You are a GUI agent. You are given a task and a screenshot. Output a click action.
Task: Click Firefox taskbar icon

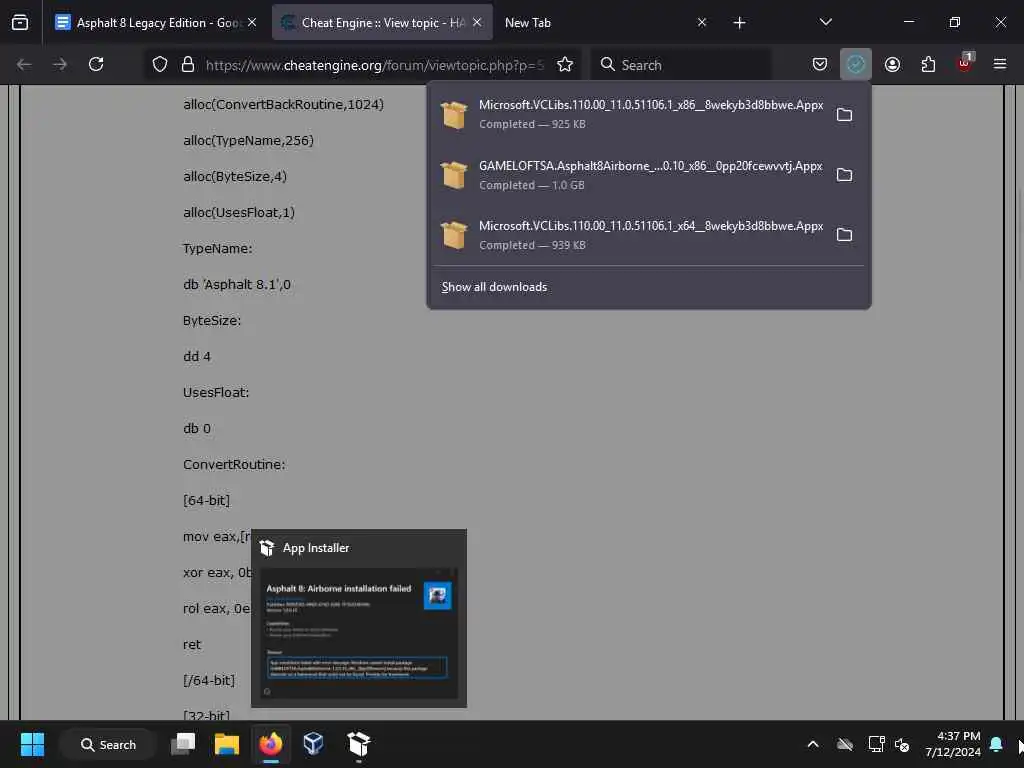(270, 744)
